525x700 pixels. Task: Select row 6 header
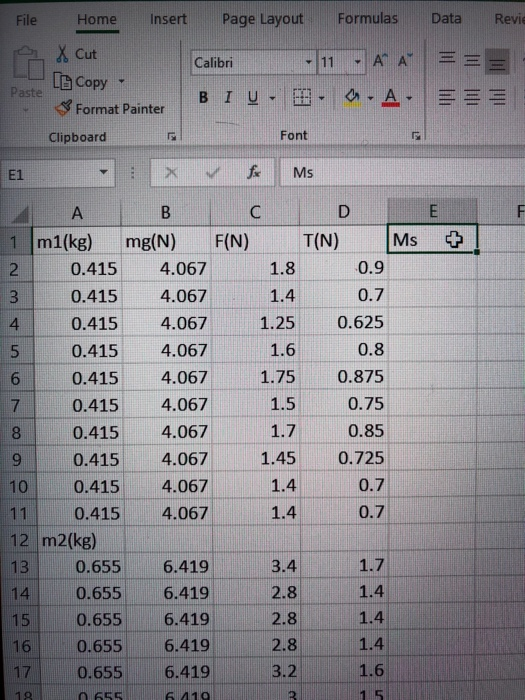tap(16, 379)
